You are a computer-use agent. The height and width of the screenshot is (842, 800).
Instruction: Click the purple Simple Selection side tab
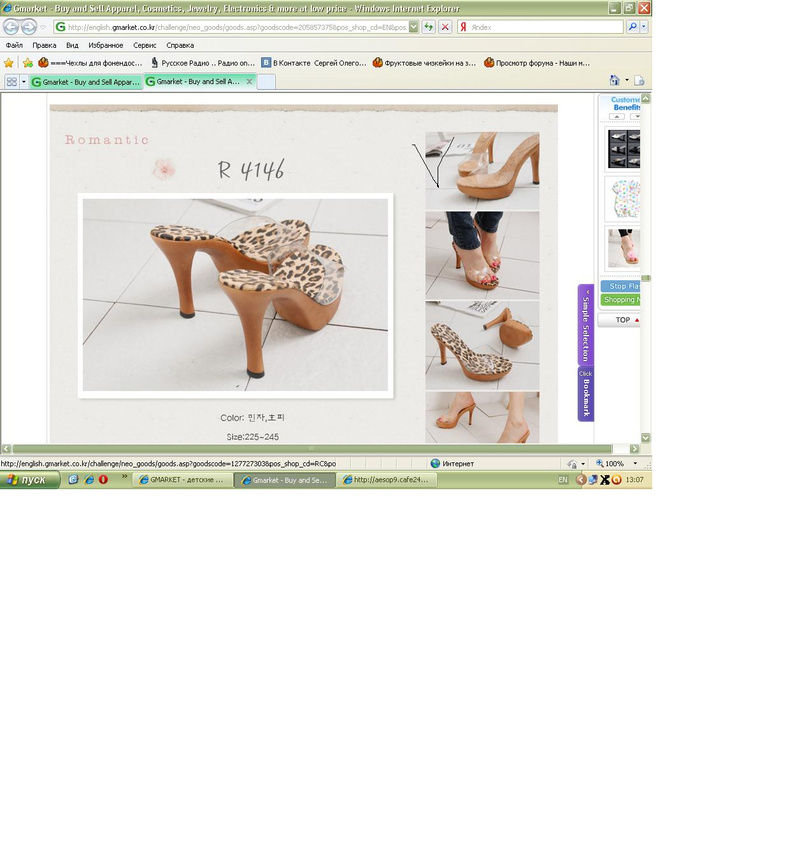pos(586,325)
